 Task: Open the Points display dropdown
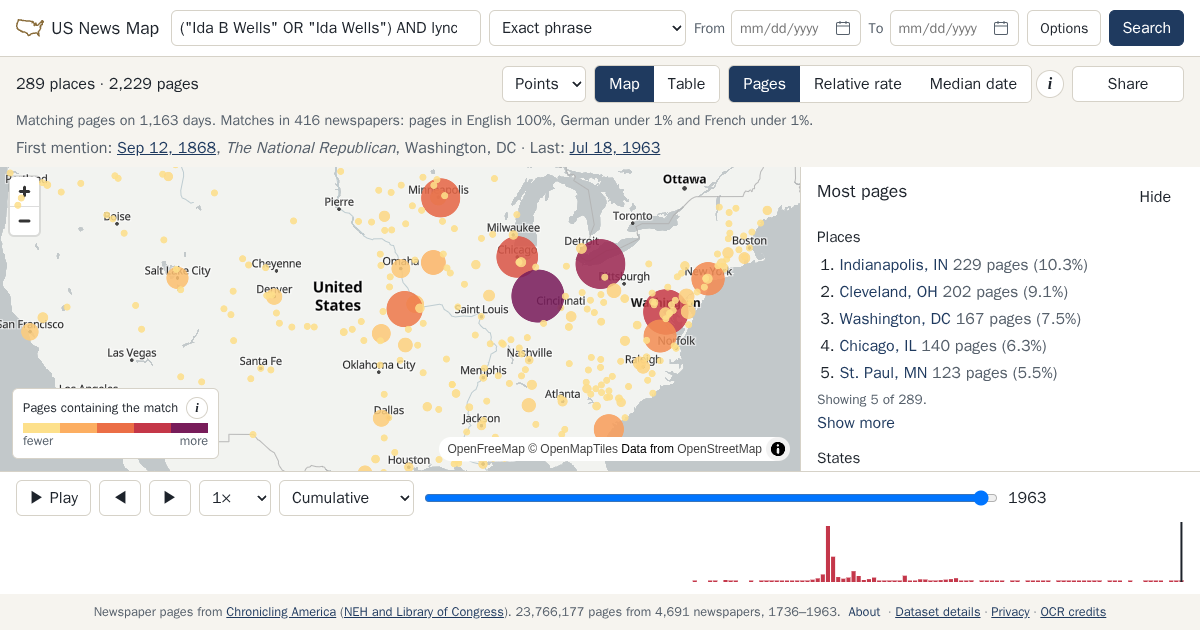tap(544, 84)
